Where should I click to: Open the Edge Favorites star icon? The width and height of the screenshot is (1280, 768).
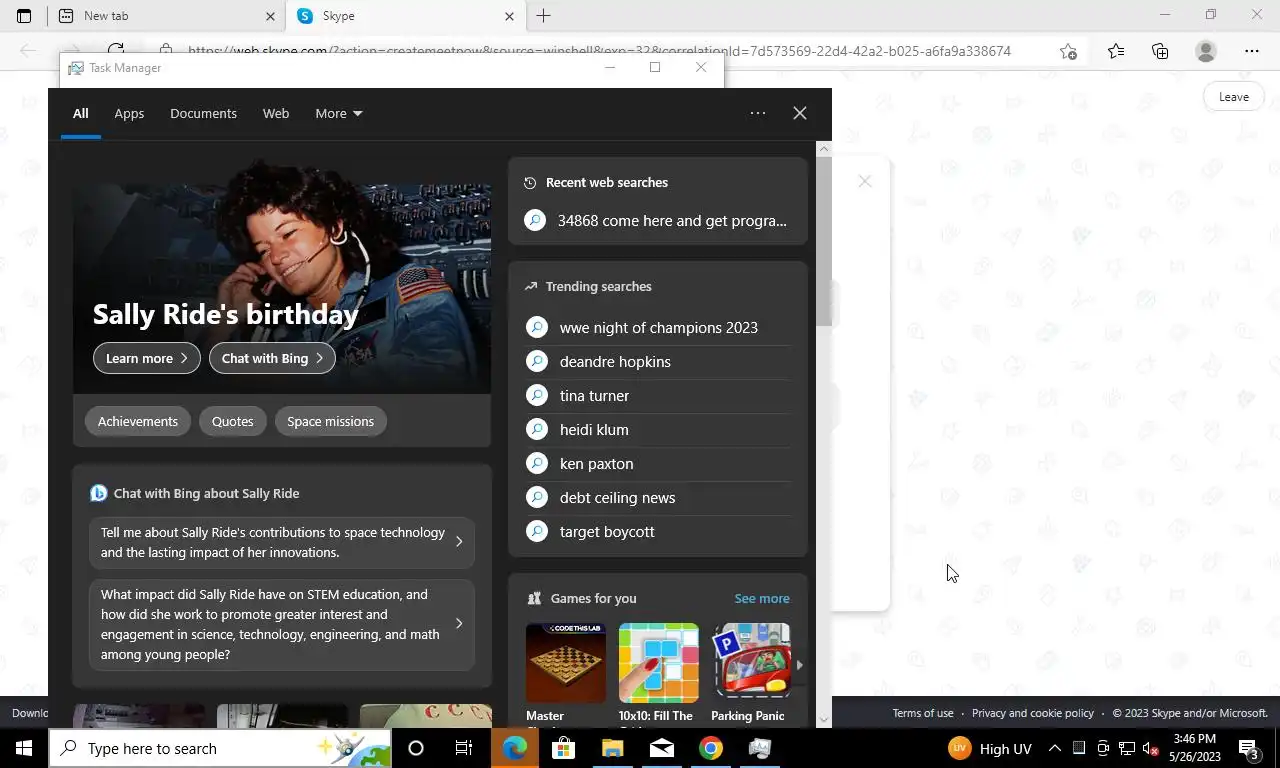(1116, 51)
